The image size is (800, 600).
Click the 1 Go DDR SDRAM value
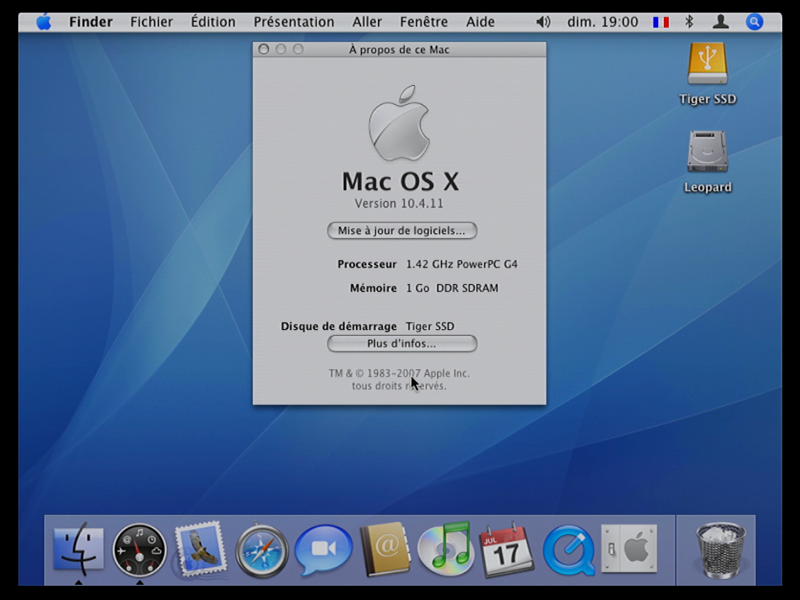[x=452, y=288]
